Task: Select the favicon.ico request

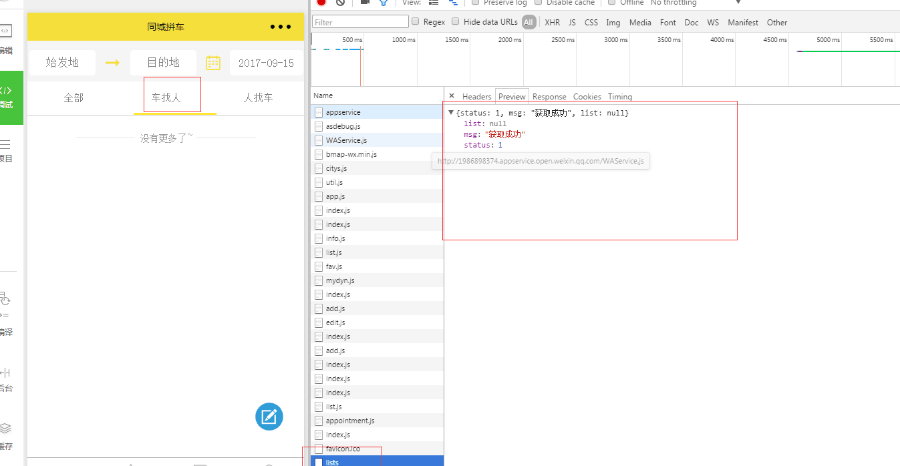Action: click(x=377, y=449)
